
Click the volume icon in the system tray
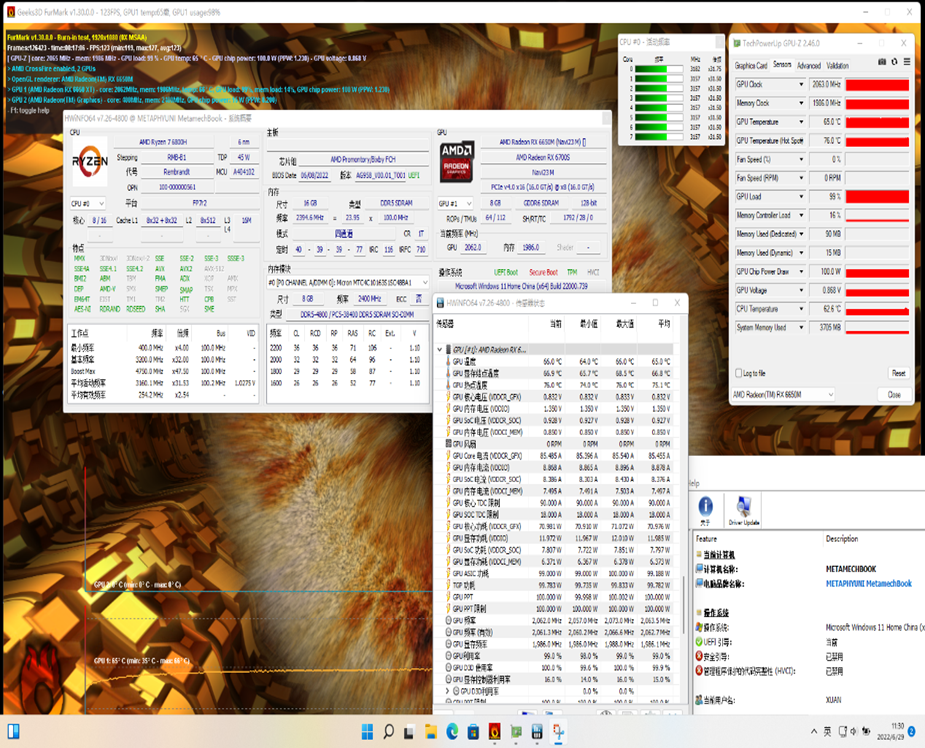click(854, 731)
